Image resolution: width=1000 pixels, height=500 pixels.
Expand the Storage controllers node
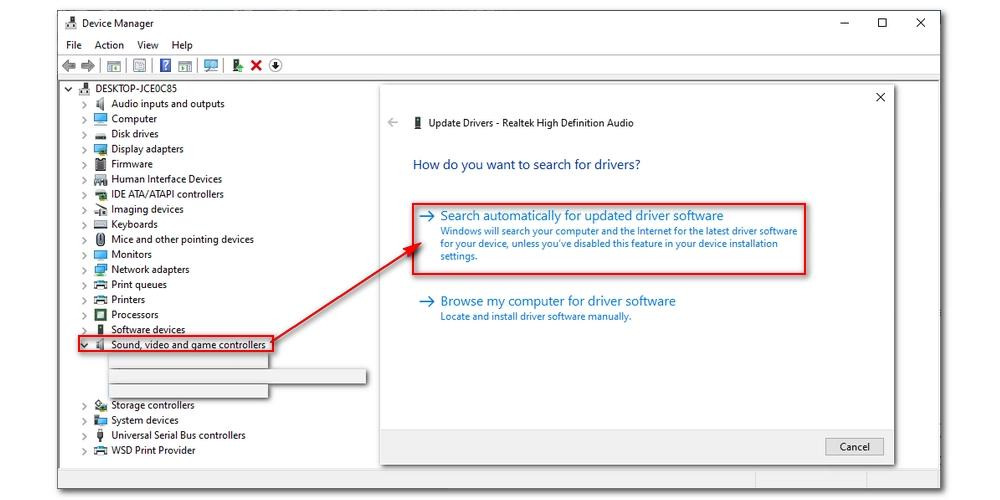click(84, 406)
